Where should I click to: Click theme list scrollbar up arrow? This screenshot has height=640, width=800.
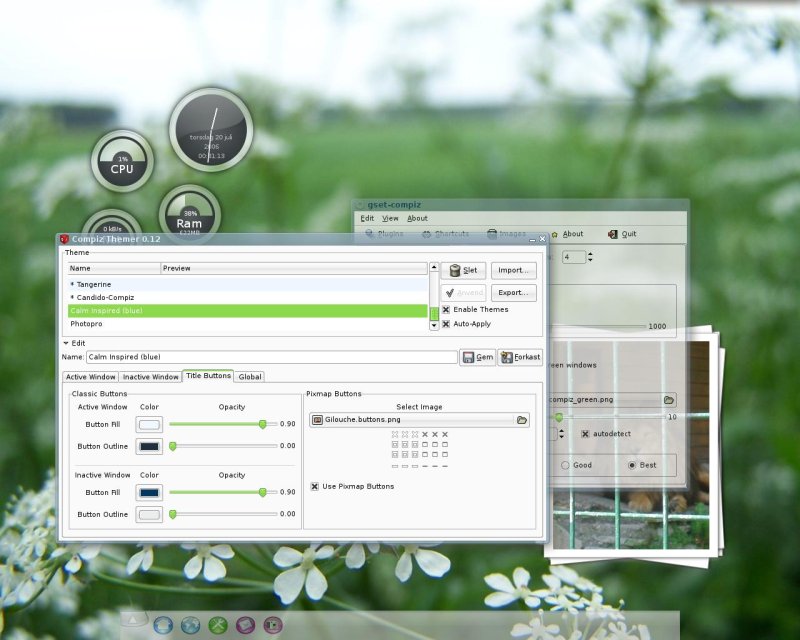coord(434,267)
